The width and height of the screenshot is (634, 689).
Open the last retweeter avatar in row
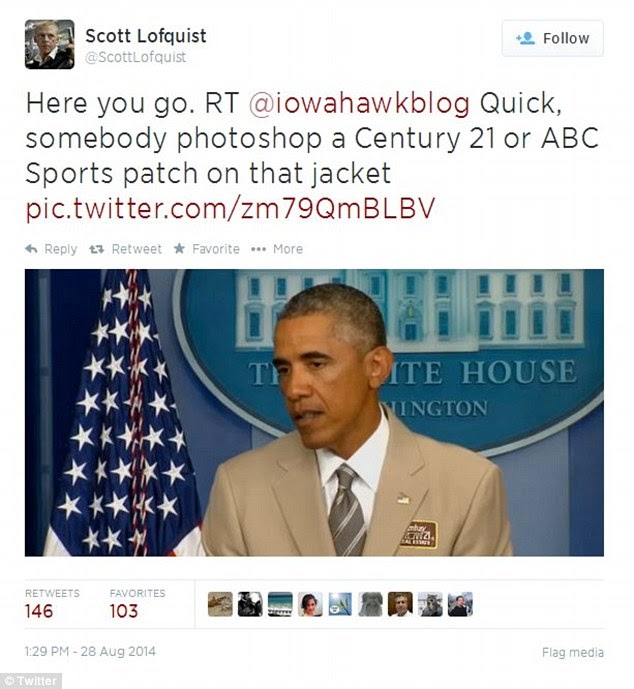click(x=460, y=604)
